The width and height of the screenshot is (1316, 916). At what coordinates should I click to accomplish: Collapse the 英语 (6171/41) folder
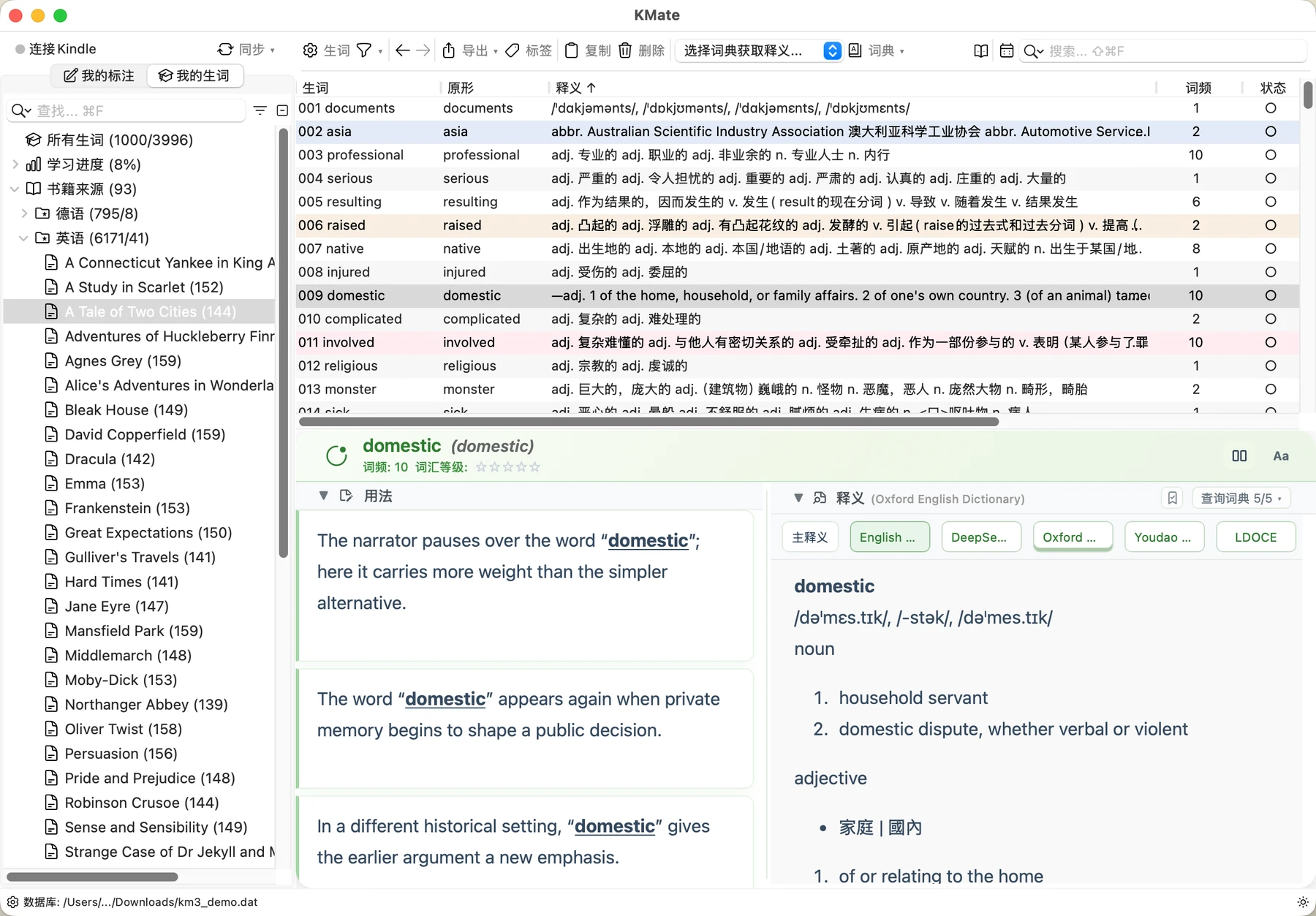coord(24,238)
